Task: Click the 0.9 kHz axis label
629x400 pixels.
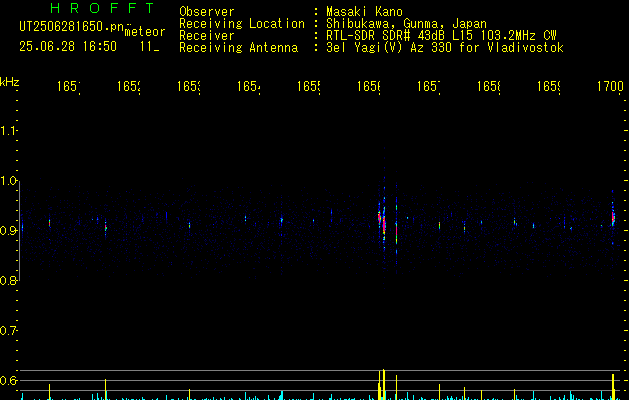Action: click(x=8, y=231)
